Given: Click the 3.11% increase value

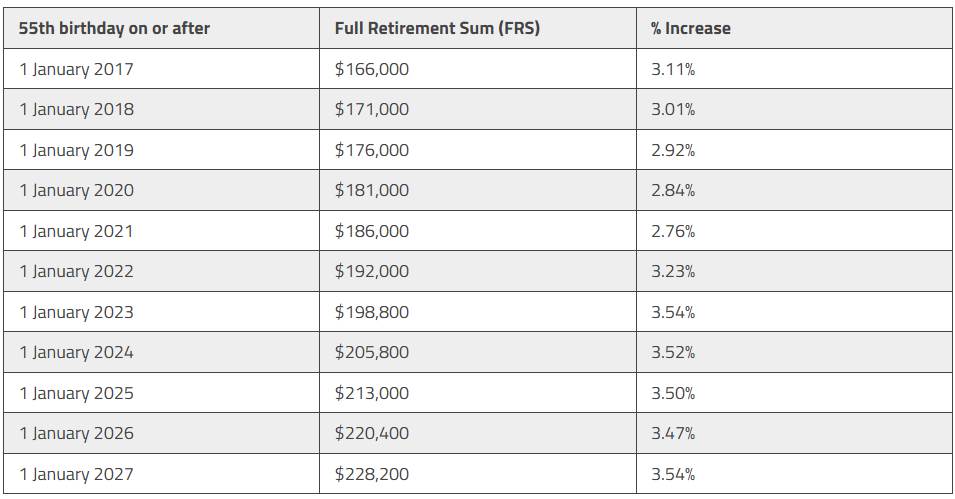Looking at the screenshot, I should [673, 69].
